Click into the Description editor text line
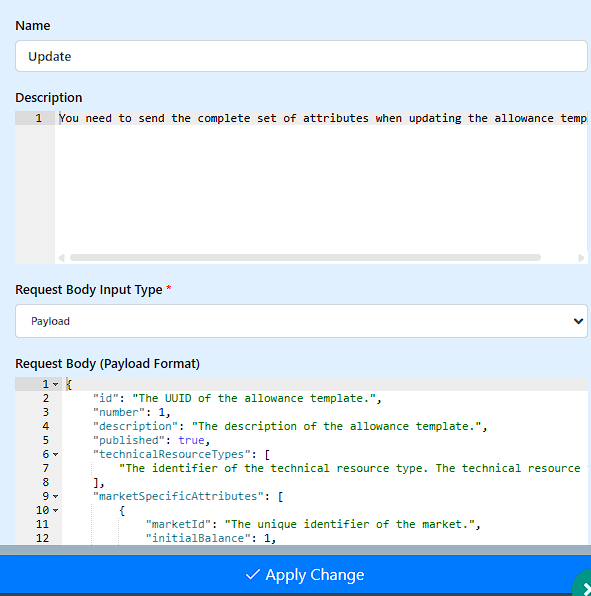This screenshot has width=591, height=596. pos(323,118)
